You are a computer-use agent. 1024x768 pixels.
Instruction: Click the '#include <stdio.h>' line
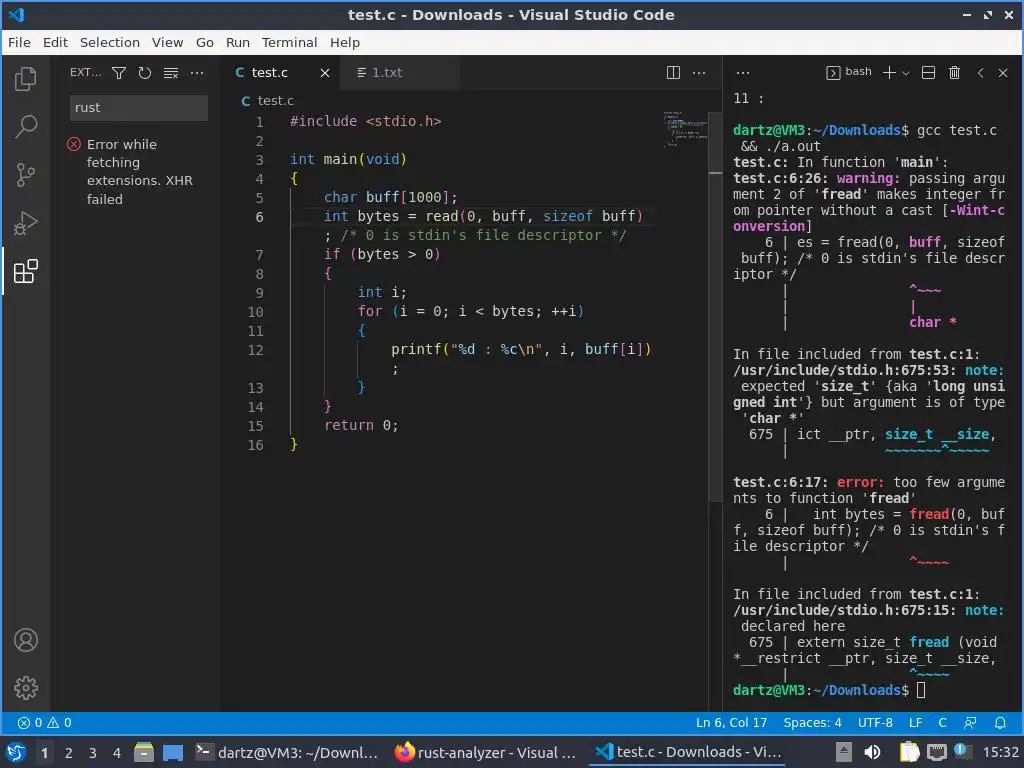pyautogui.click(x=365, y=121)
